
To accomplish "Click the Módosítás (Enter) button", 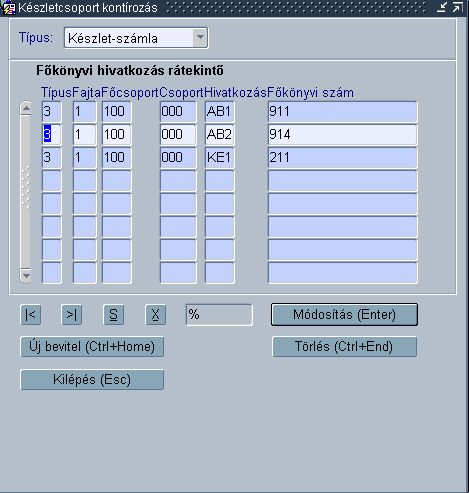I will point(344,314).
